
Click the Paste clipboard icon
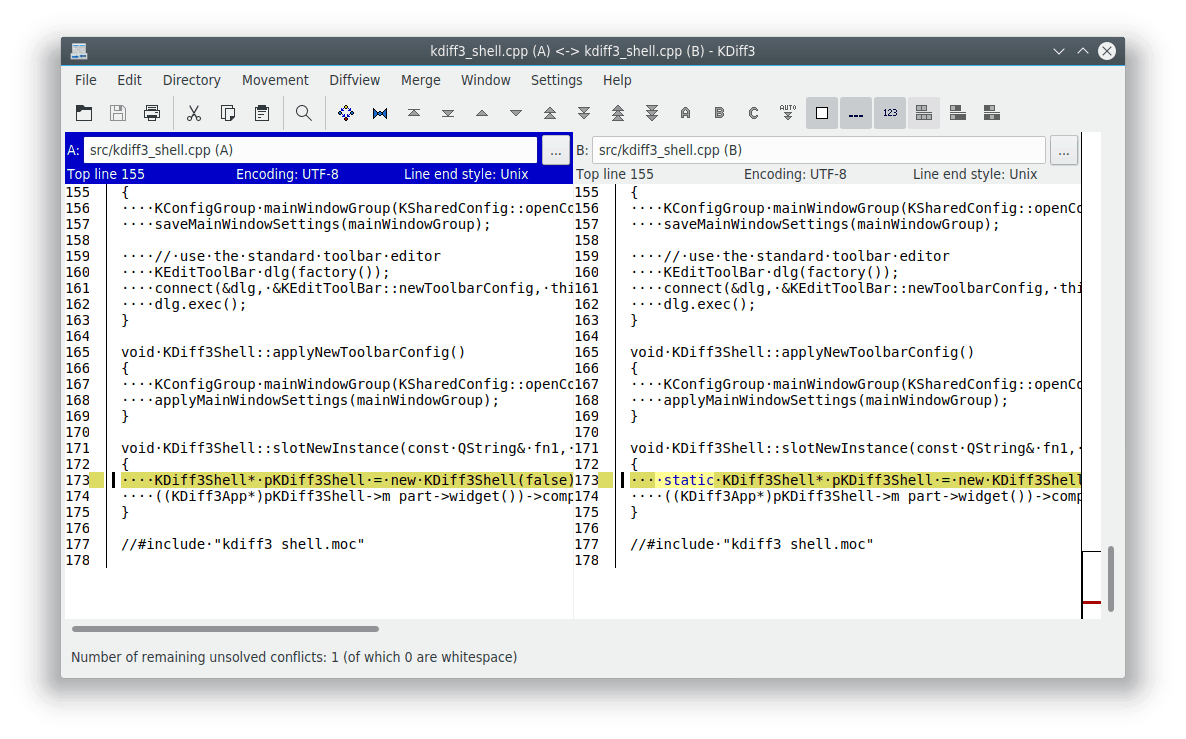pyautogui.click(x=262, y=113)
